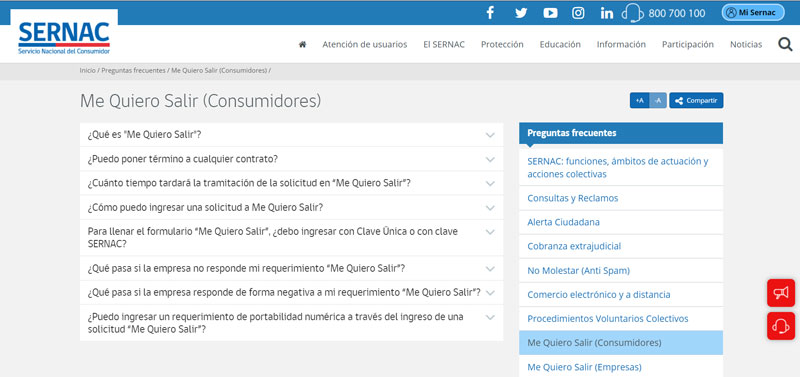Open the Mi Sernac login button
800x377 pixels.
click(x=753, y=13)
